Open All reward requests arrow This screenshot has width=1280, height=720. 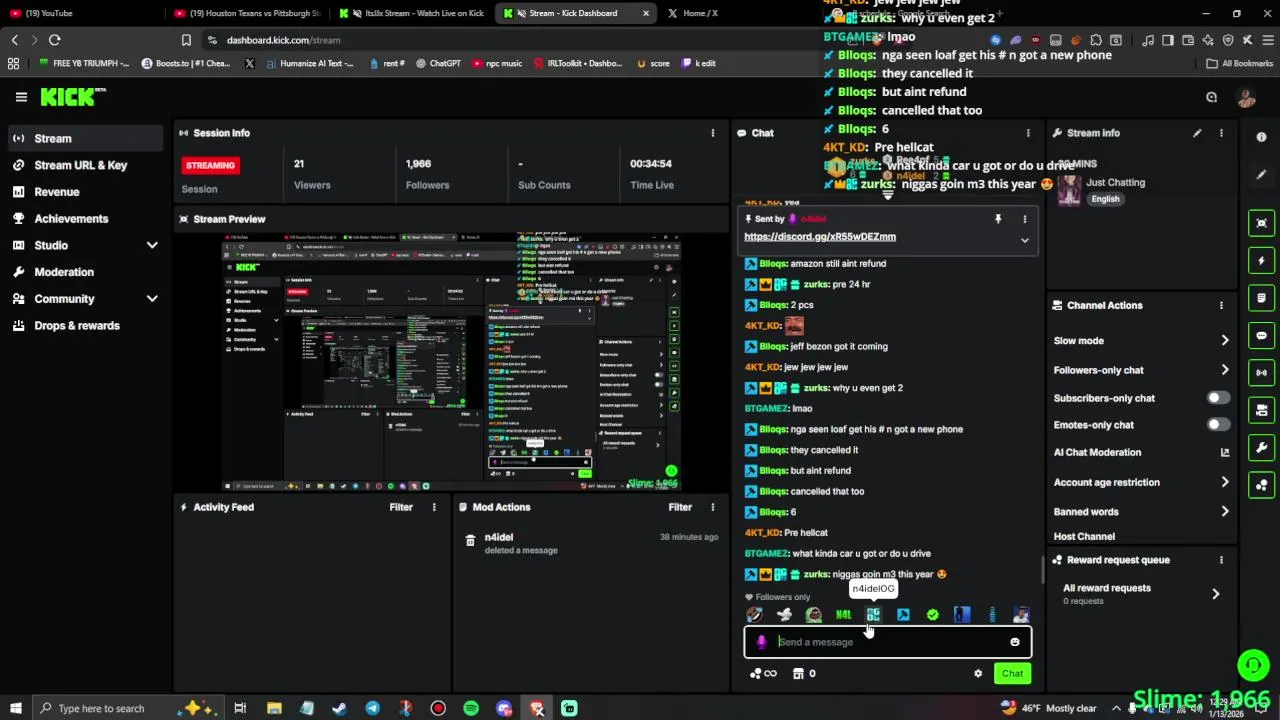tap(1216, 594)
